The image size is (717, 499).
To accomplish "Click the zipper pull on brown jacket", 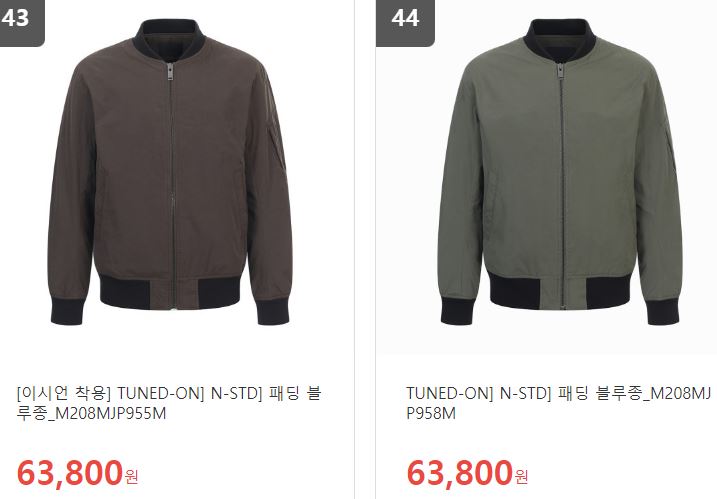I will pyautogui.click(x=170, y=72).
